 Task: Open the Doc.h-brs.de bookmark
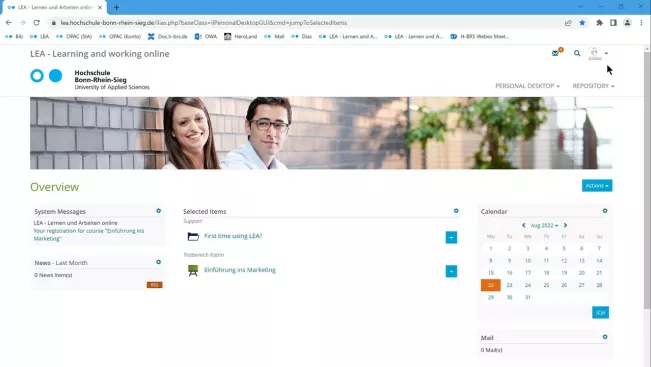point(167,37)
